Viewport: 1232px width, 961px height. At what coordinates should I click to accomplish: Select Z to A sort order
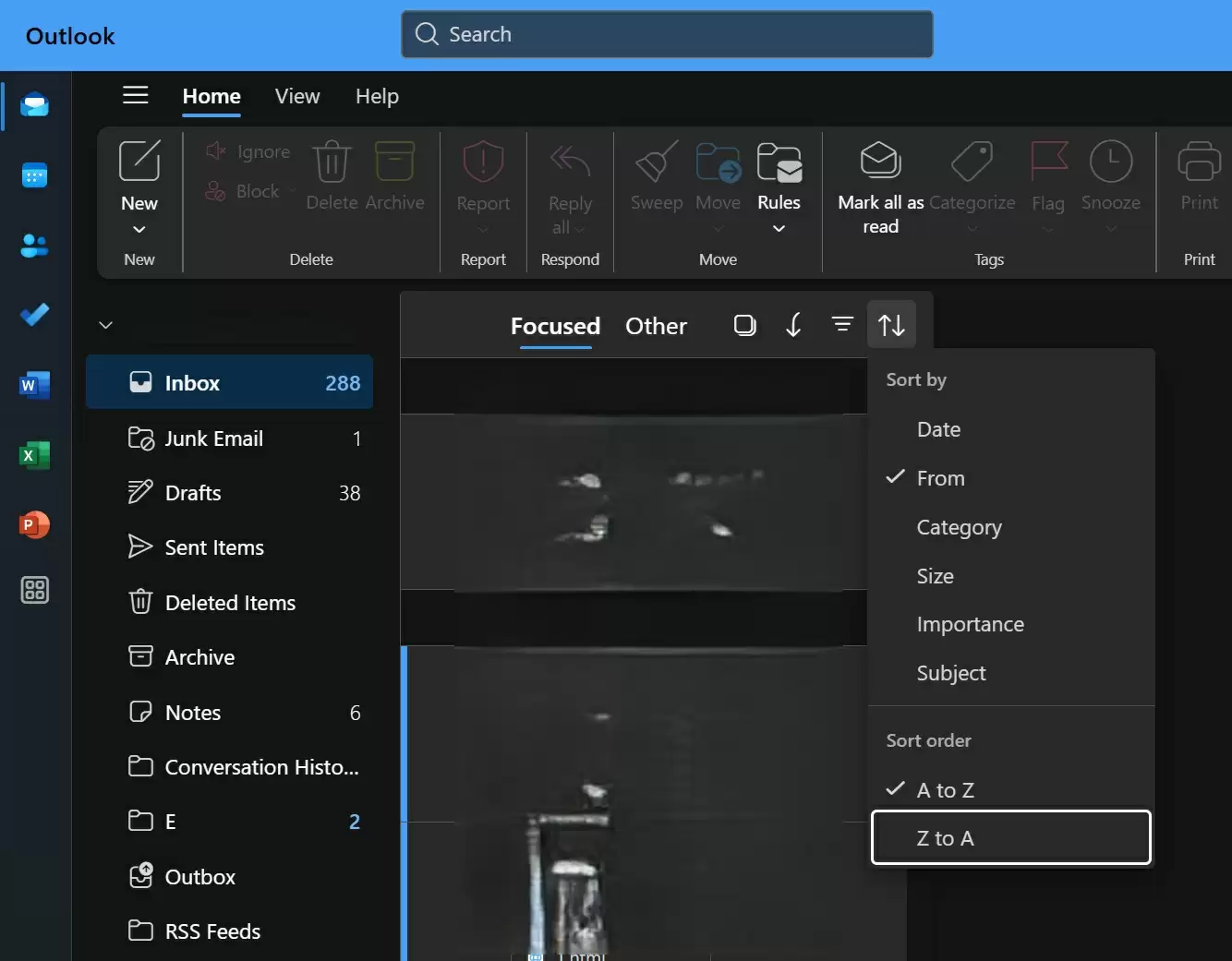[x=1010, y=837]
